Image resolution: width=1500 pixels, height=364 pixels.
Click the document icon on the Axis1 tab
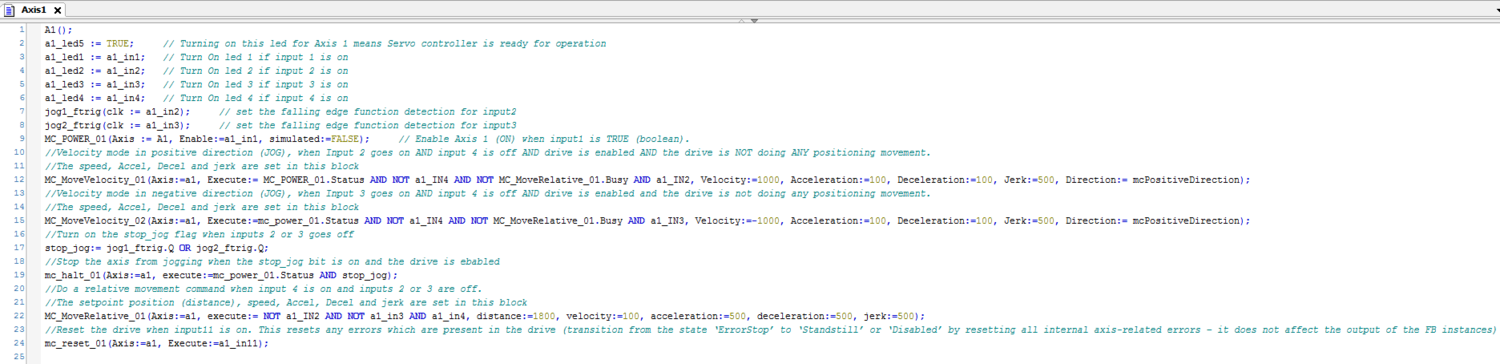(10, 9)
